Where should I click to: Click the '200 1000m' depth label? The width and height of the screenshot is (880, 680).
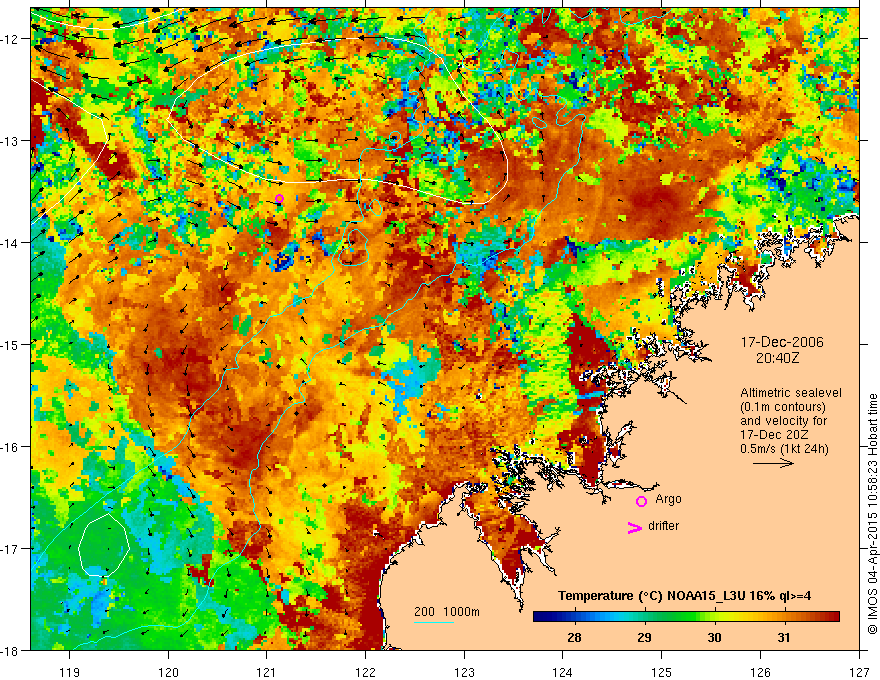tap(447, 612)
